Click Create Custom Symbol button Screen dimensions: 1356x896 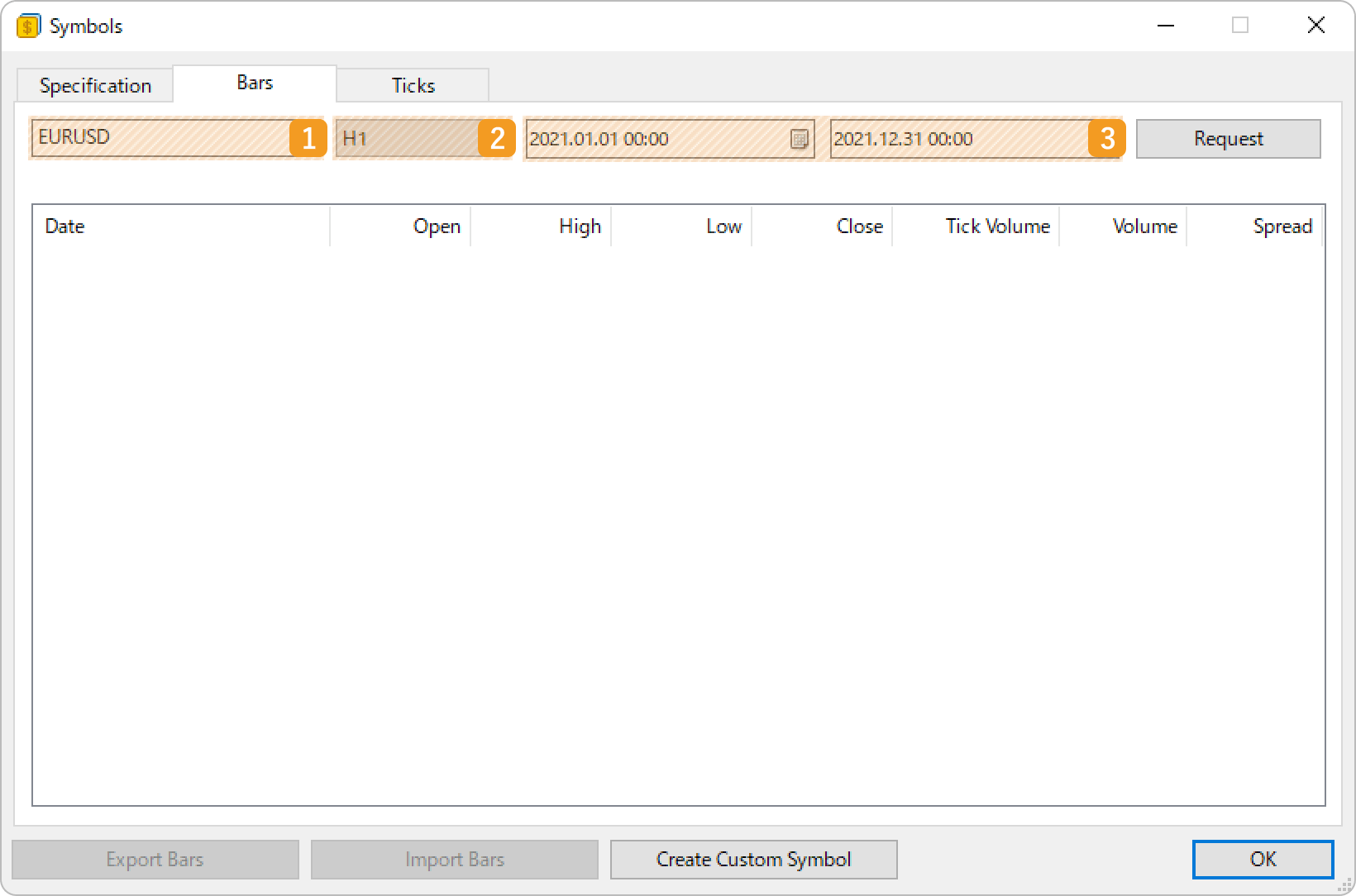click(754, 860)
